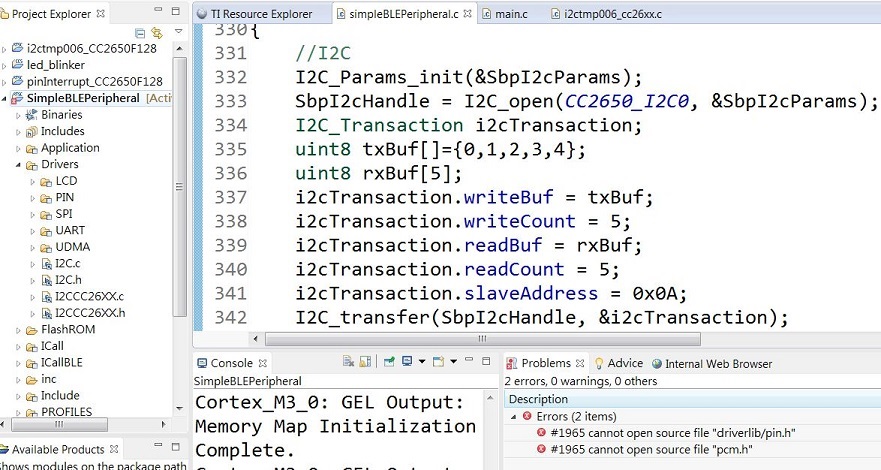Select the I2C.h file icon
This screenshot has height=470, width=881.
[47, 280]
